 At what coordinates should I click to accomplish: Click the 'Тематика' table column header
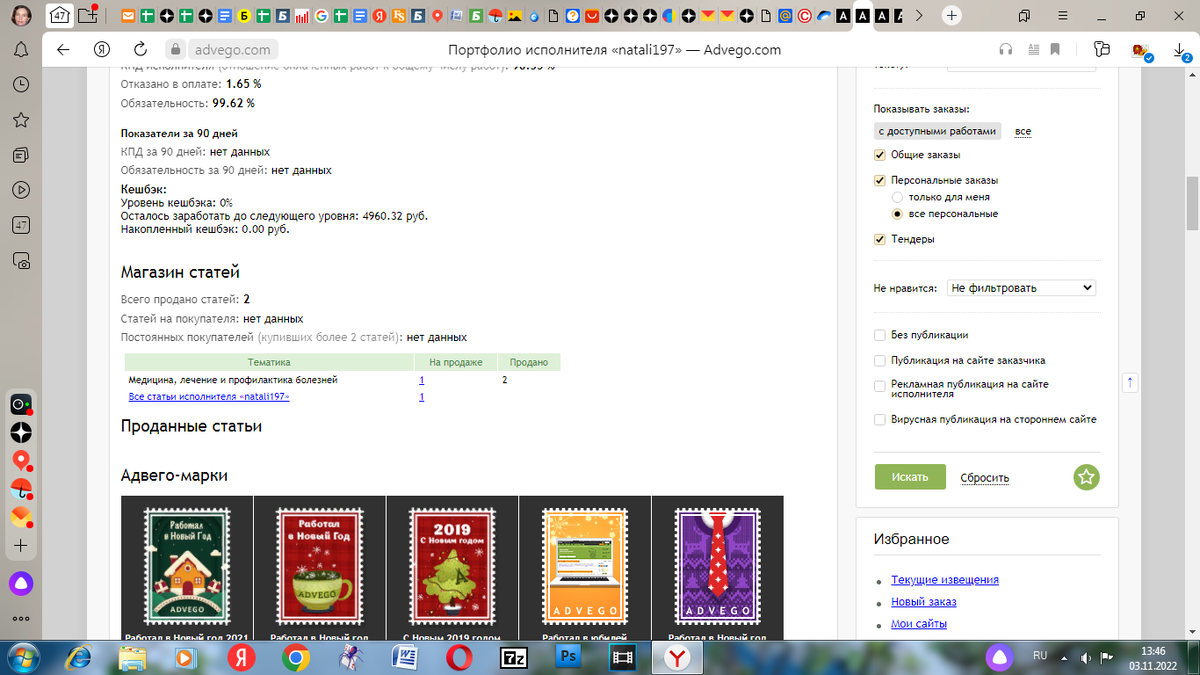pos(268,363)
